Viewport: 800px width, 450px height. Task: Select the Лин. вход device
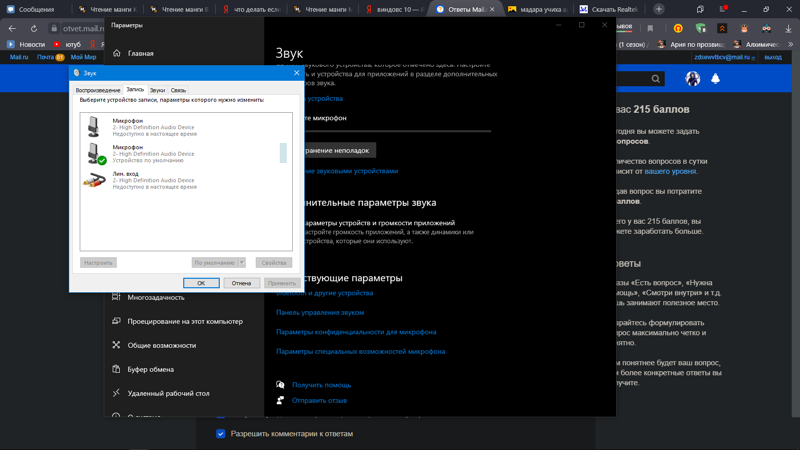(186, 180)
